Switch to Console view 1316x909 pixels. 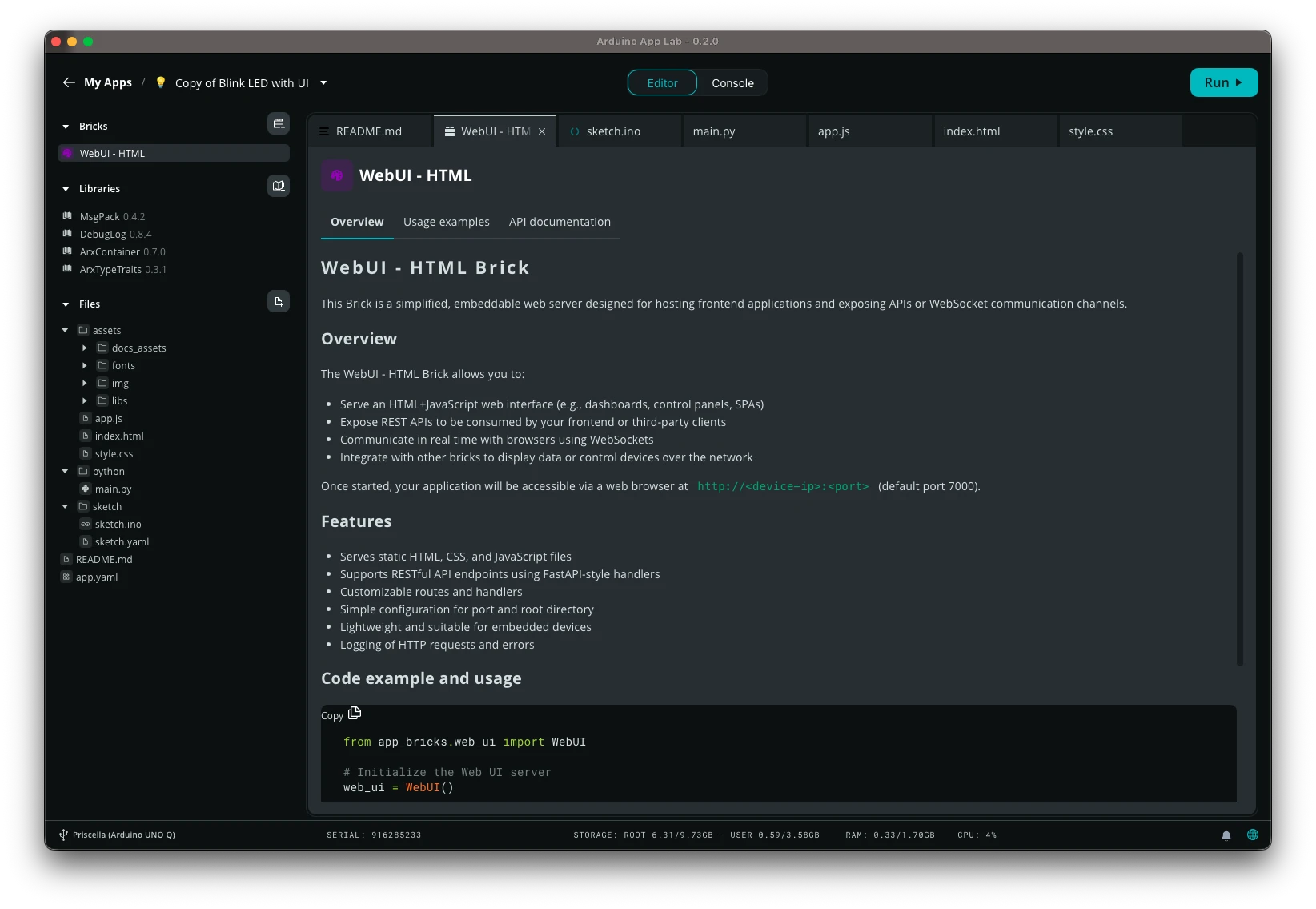click(x=732, y=83)
